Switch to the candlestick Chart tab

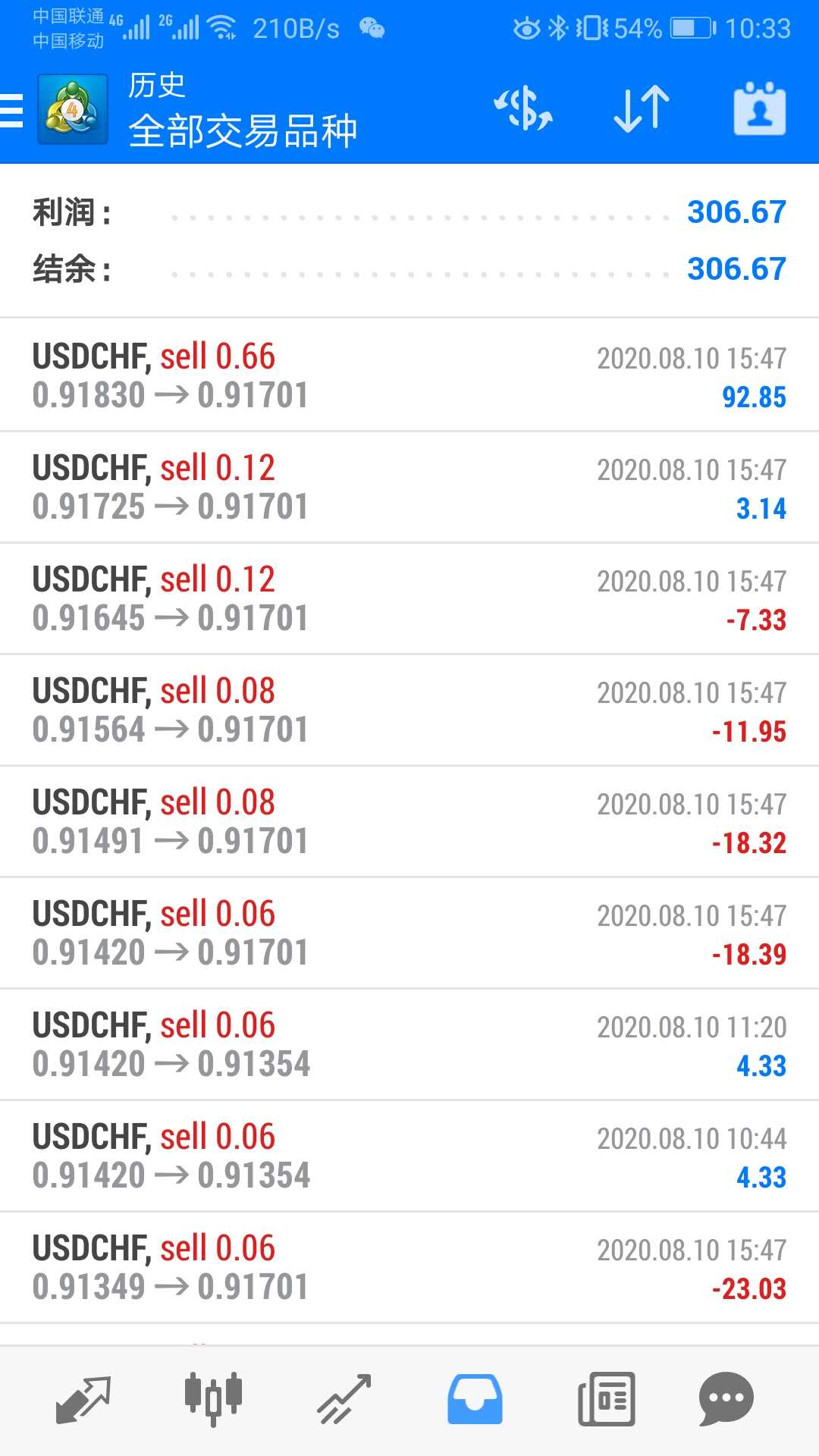213,1399
